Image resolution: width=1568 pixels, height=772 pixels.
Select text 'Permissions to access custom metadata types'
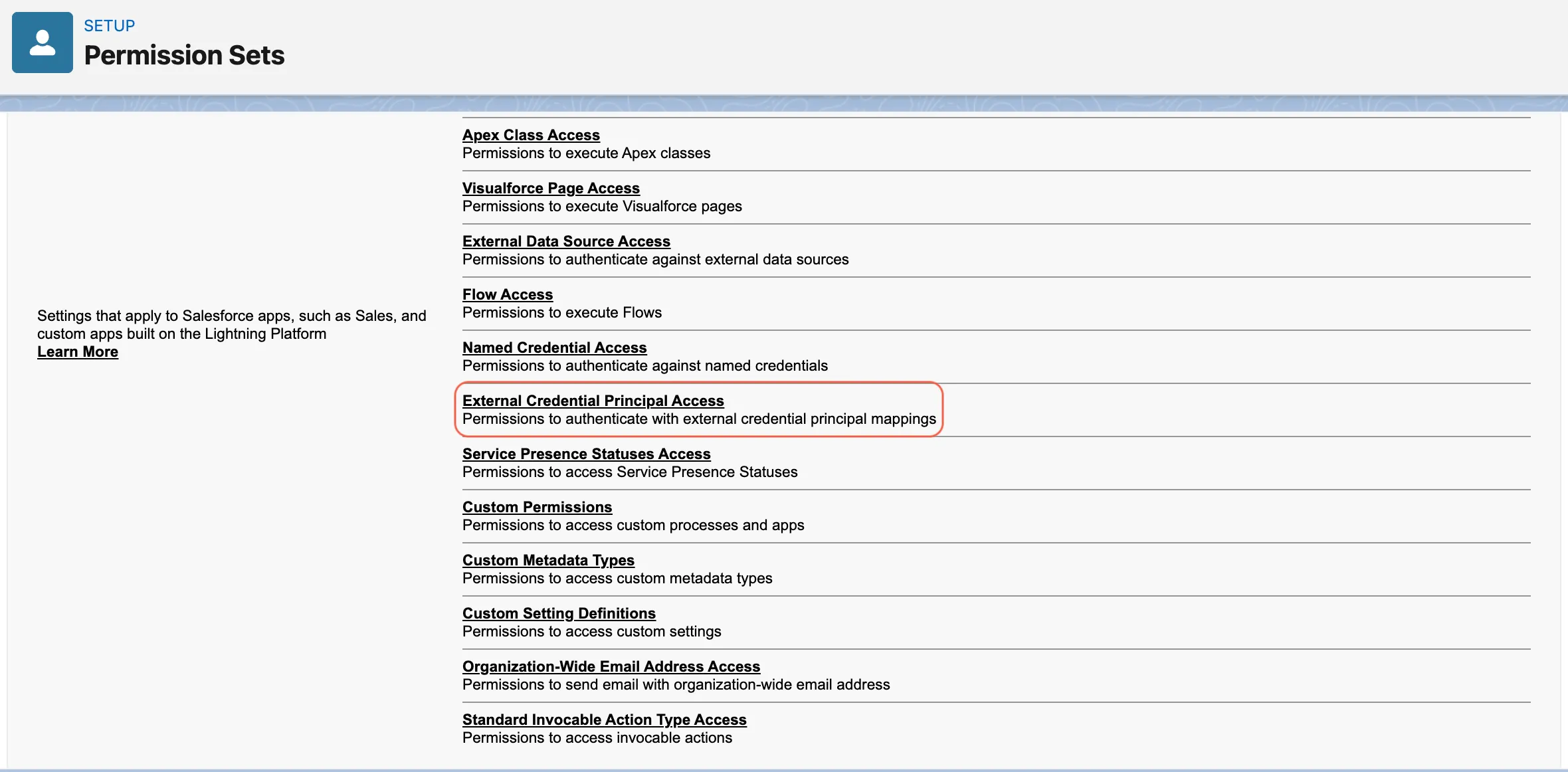point(617,579)
